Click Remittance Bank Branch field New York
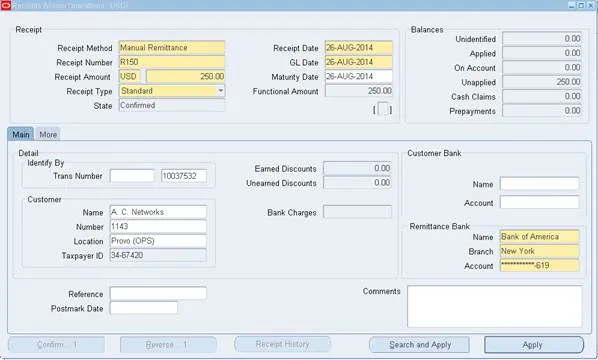Image resolution: width=598 pixels, height=360 pixels. pos(540,251)
